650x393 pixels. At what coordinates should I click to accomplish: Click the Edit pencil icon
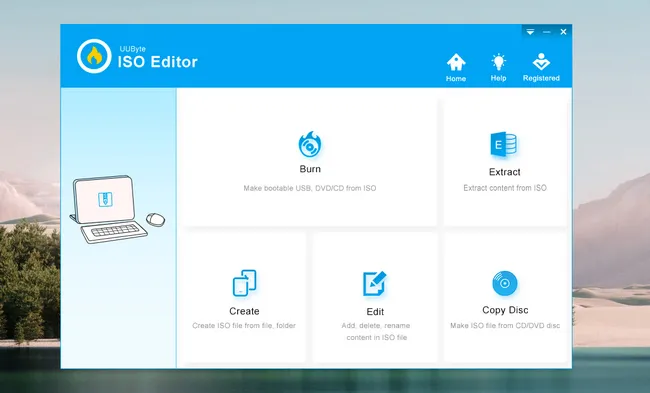point(374,284)
